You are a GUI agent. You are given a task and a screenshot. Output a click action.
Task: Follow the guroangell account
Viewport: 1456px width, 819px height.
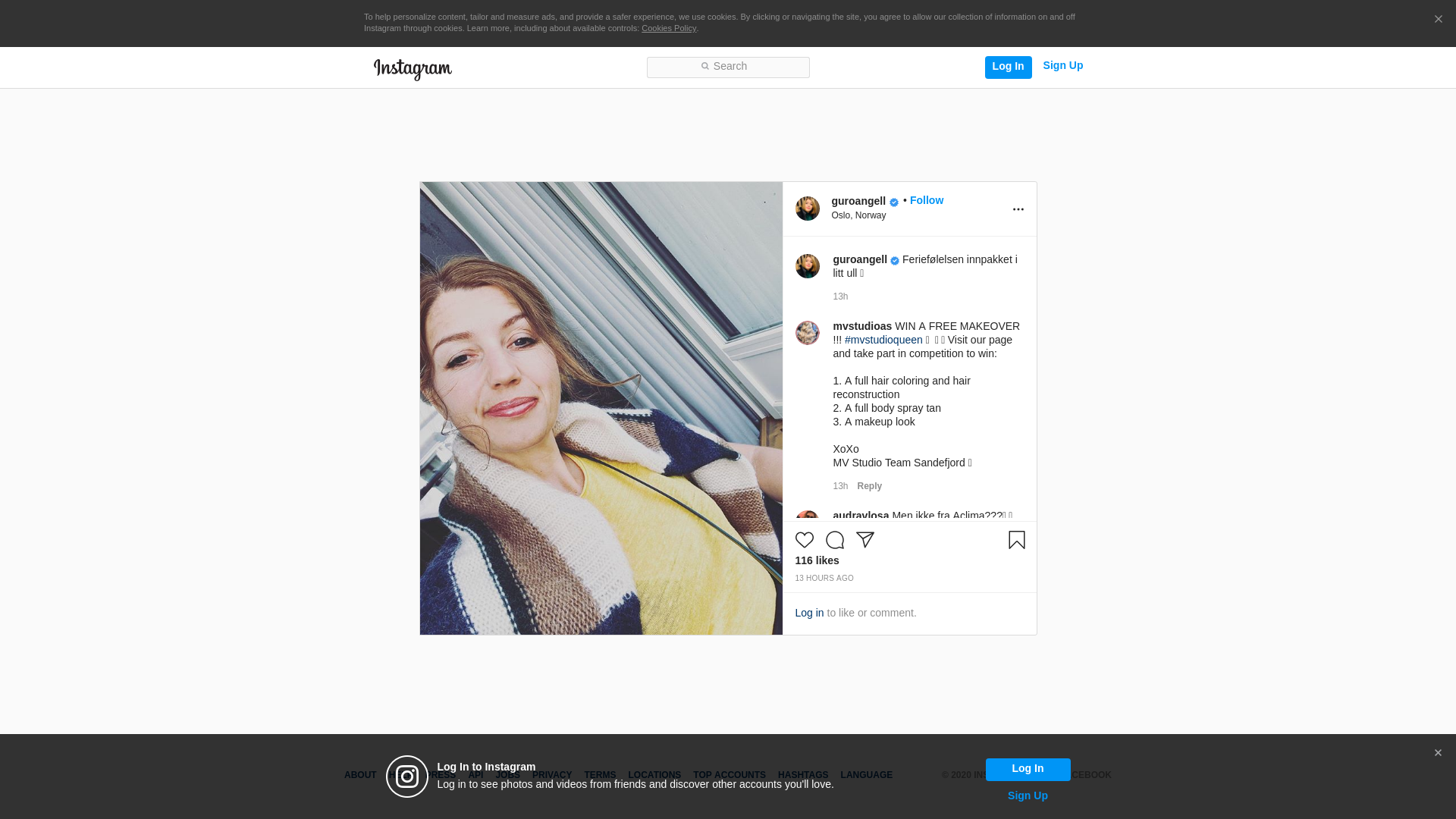pyautogui.click(x=926, y=200)
